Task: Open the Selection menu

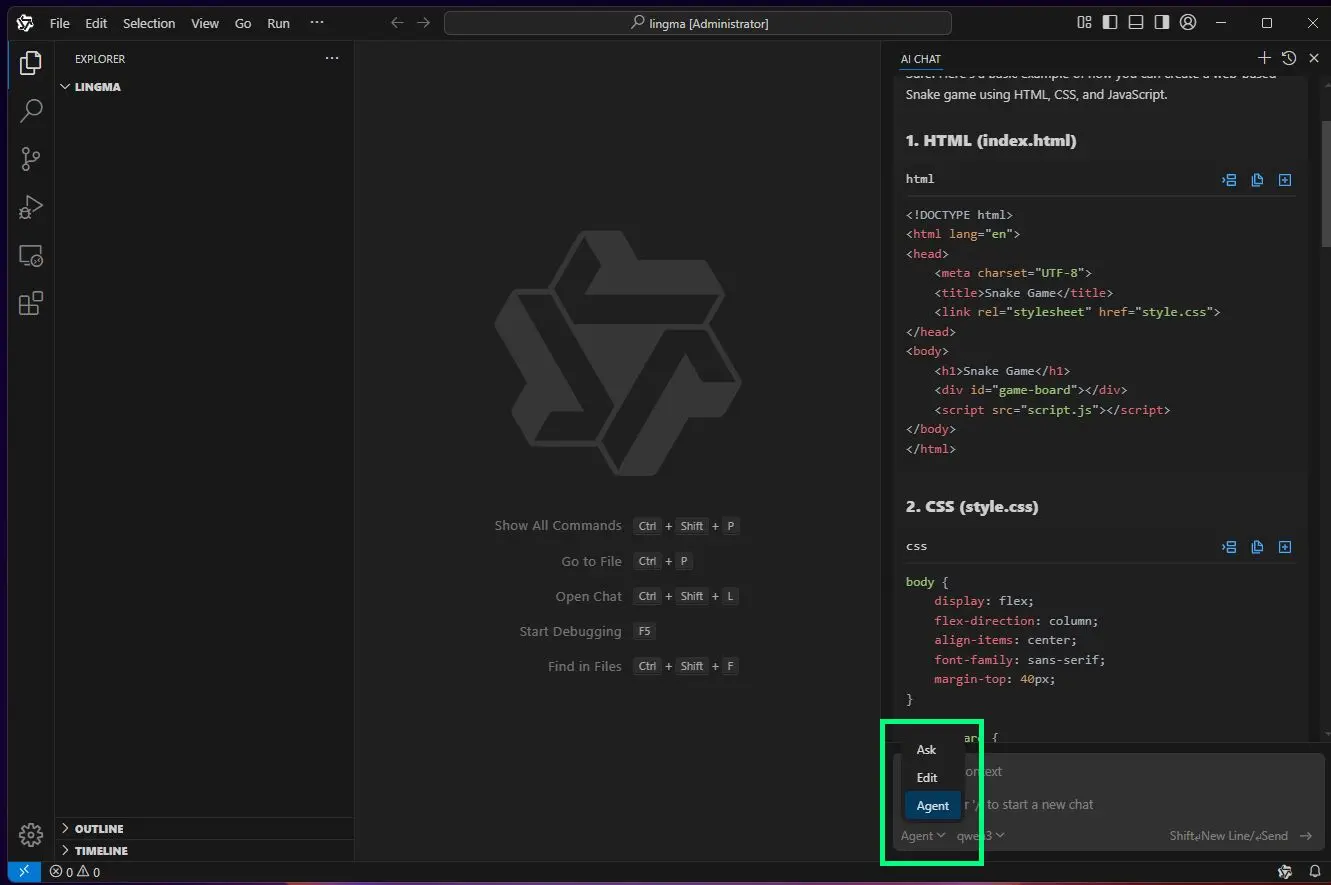Action: click(x=149, y=23)
